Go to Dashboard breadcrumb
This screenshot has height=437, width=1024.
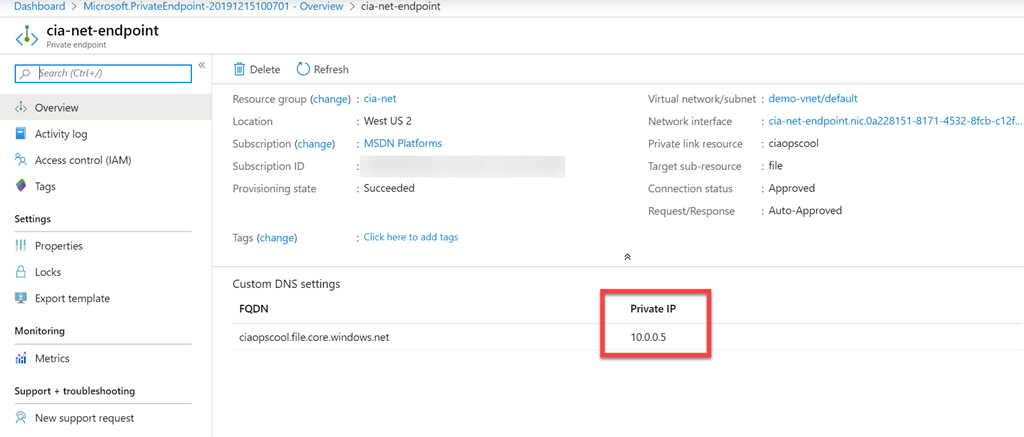(x=39, y=6)
